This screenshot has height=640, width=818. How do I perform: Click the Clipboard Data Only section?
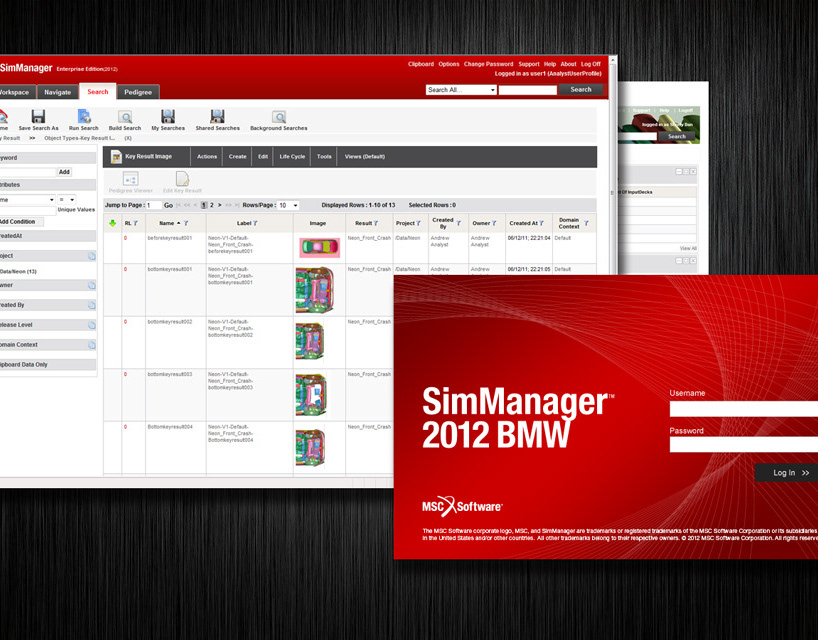pyautogui.click(x=47, y=365)
